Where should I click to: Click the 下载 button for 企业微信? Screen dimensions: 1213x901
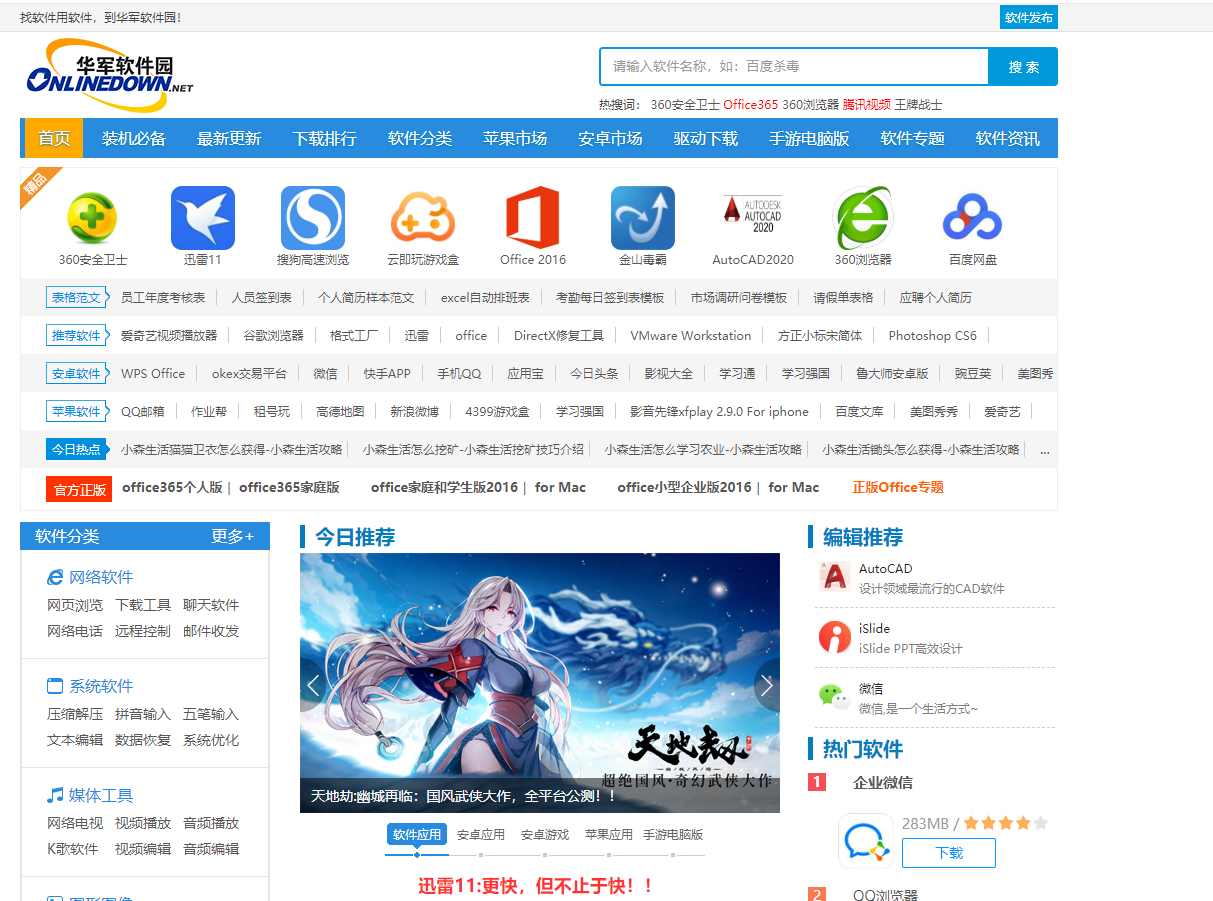click(949, 853)
